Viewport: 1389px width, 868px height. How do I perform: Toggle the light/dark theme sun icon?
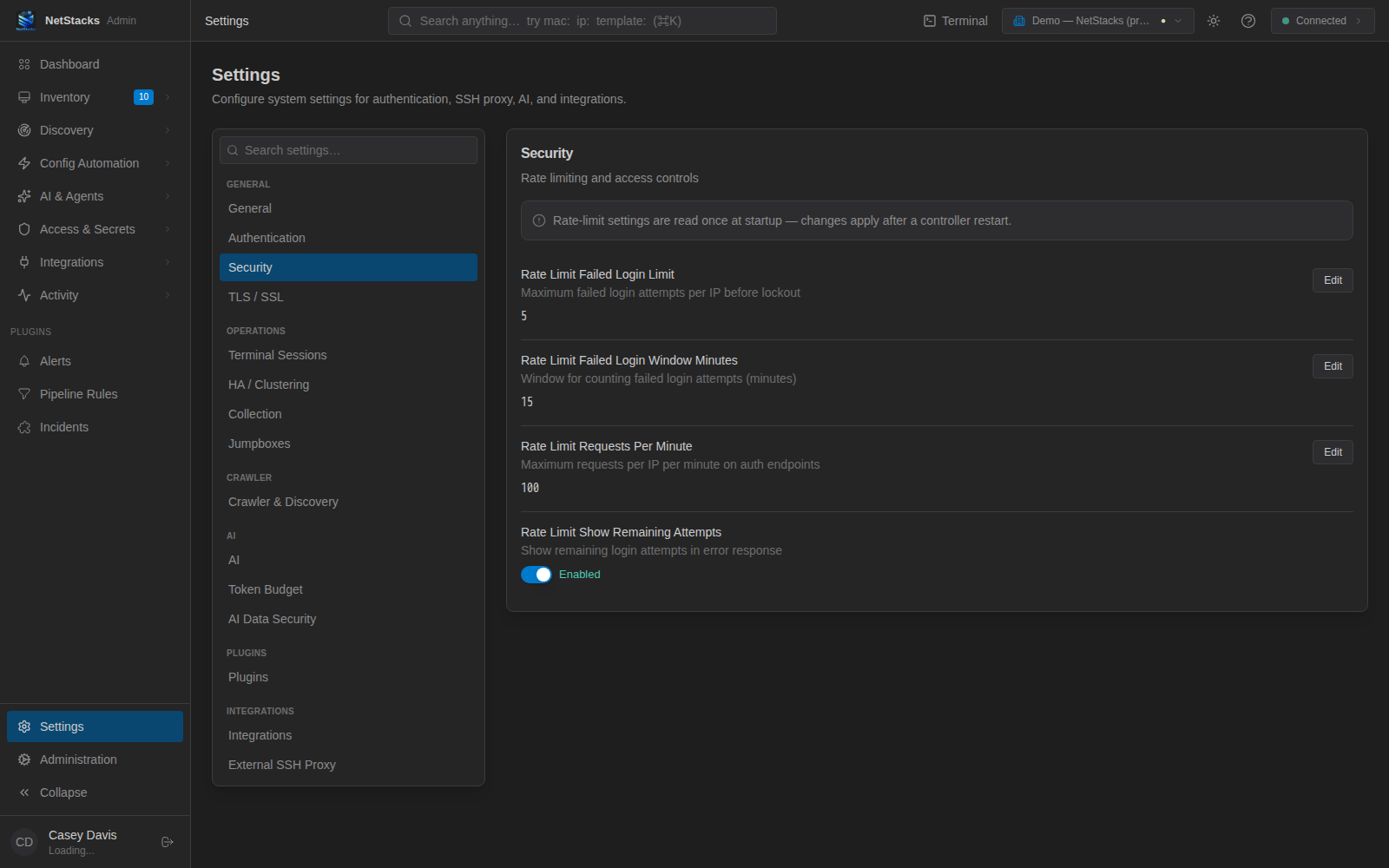[x=1214, y=21]
